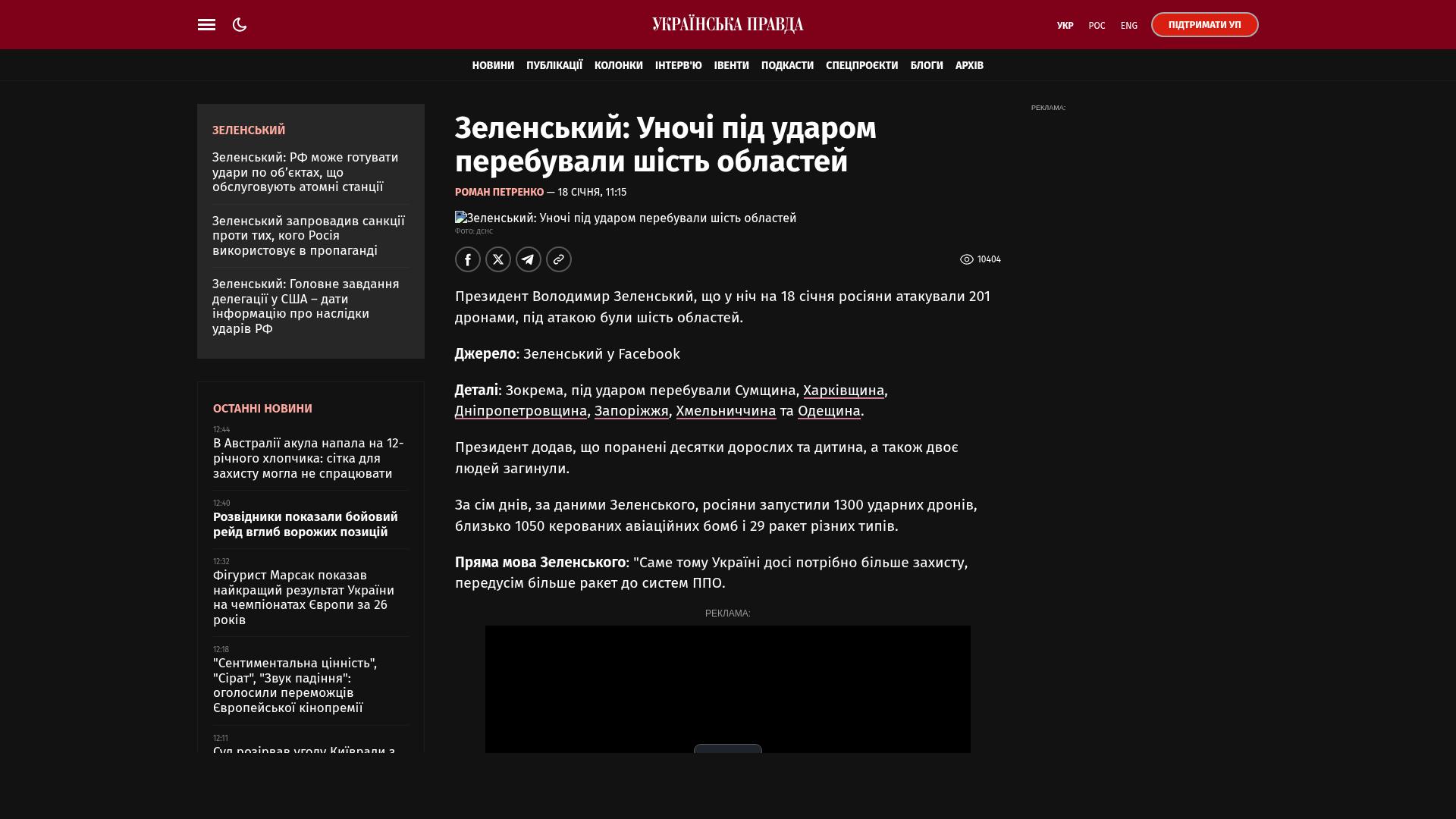Share article via Telegram
Image resolution: width=1456 pixels, height=819 pixels.
coord(529,259)
